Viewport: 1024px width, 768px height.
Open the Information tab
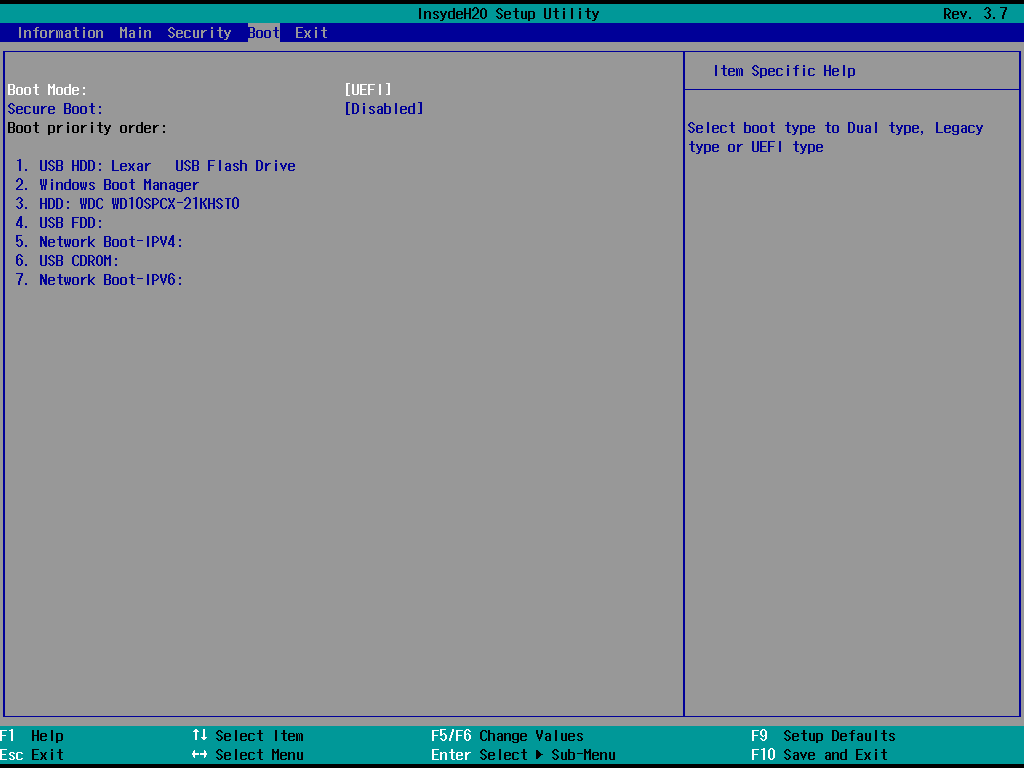coord(60,33)
